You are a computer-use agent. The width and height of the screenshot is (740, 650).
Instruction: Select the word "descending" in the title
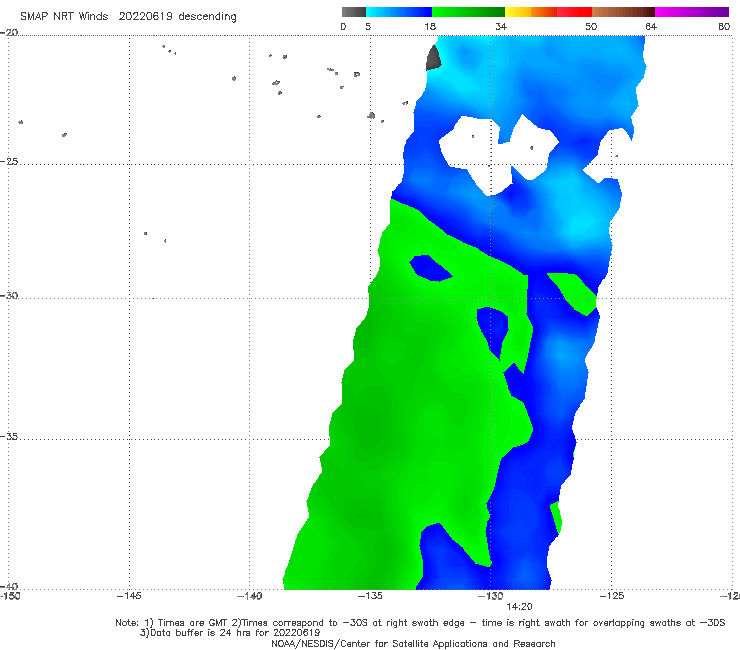point(208,17)
